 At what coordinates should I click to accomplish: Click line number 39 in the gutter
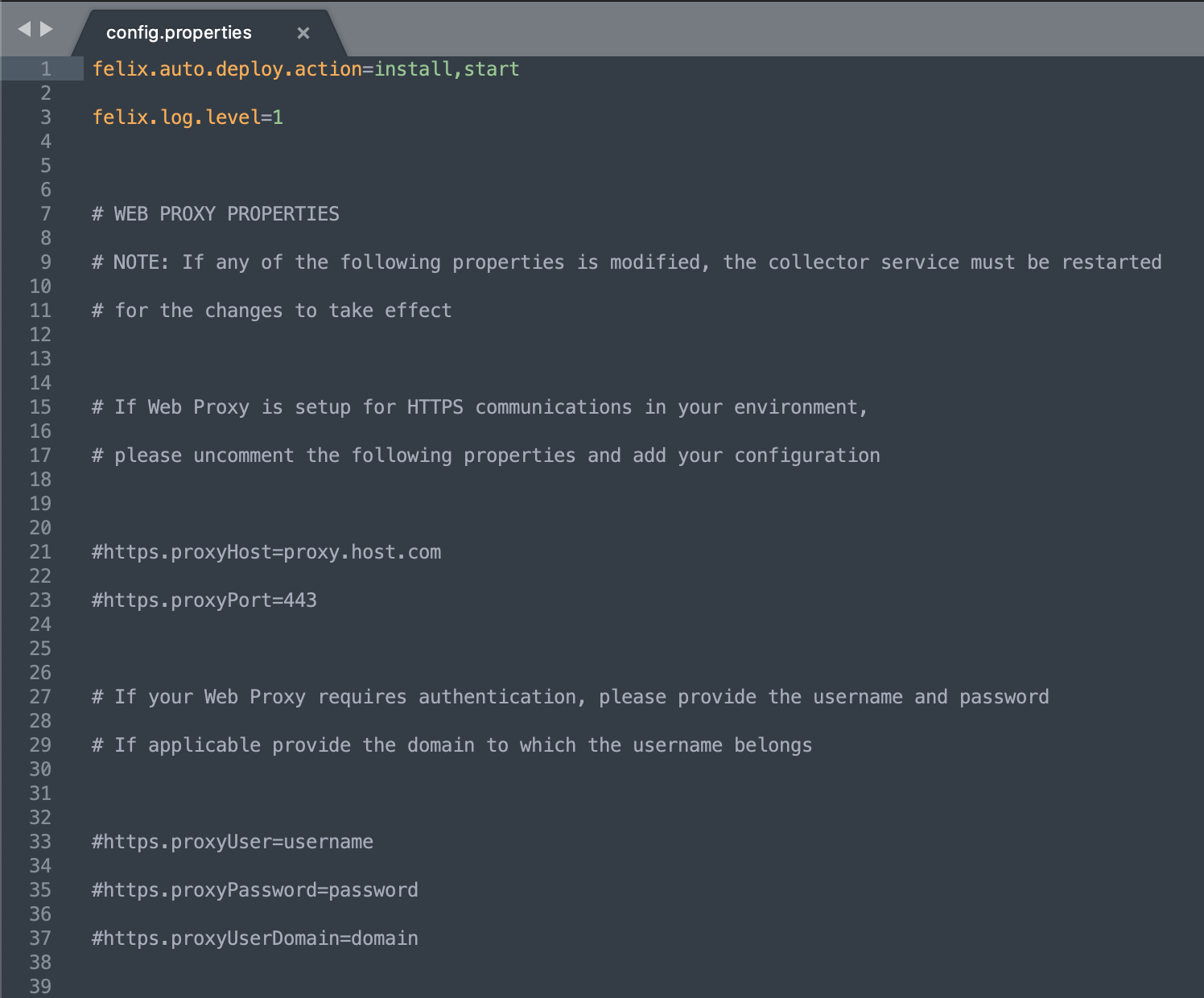(x=40, y=986)
